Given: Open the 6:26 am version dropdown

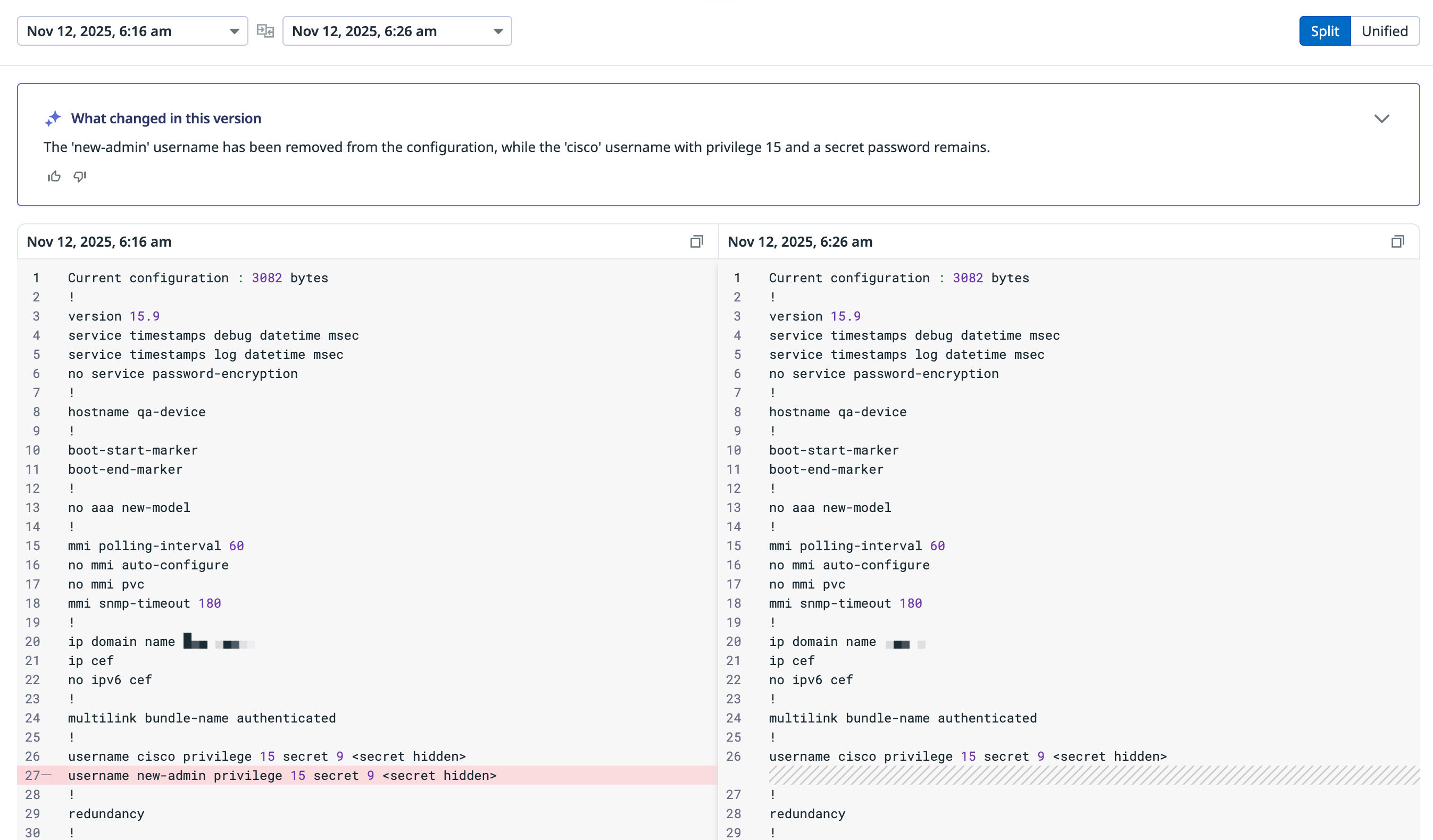Looking at the screenshot, I should pyautogui.click(x=397, y=31).
